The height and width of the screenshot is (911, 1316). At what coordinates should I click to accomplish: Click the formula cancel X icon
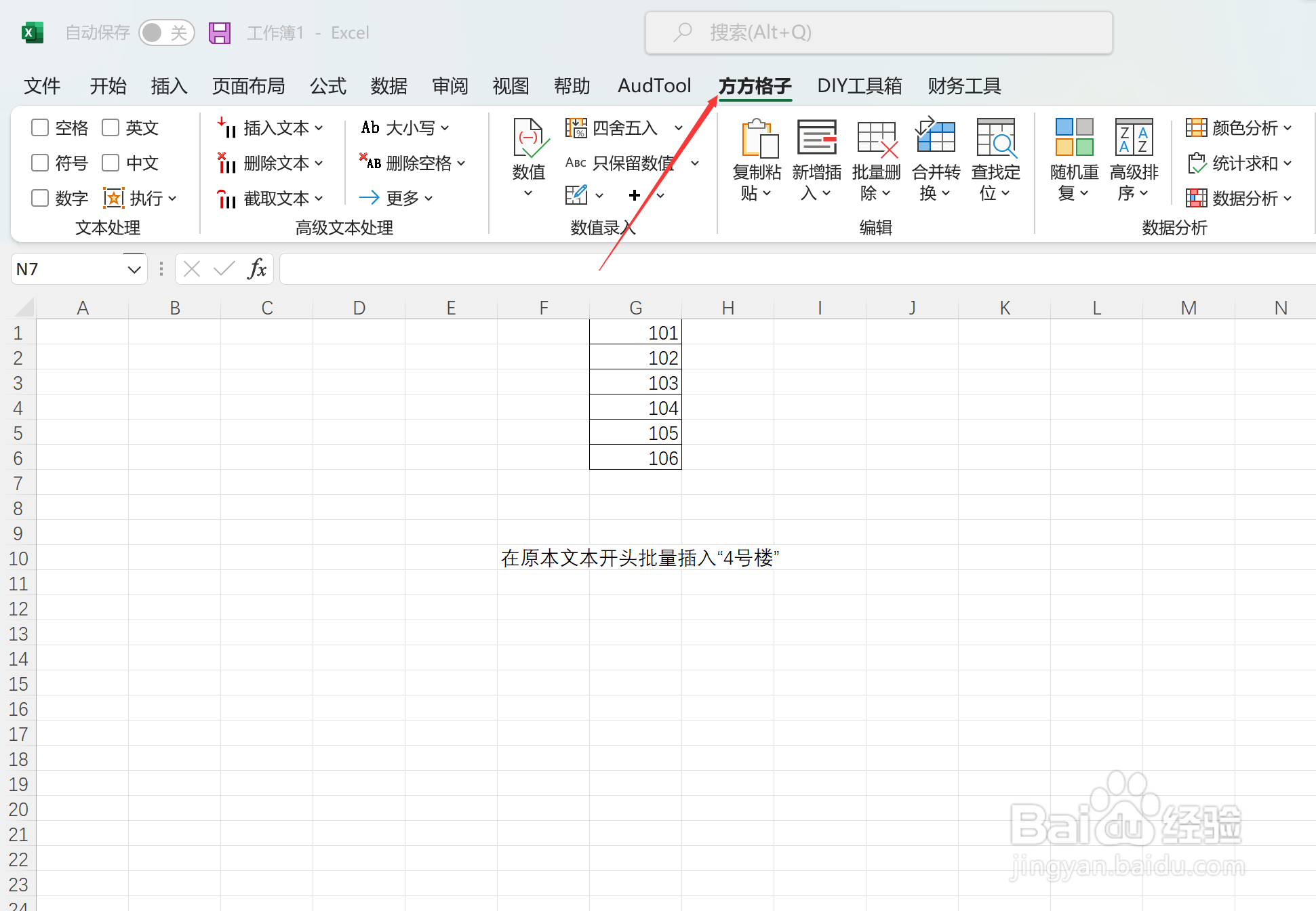[192, 269]
